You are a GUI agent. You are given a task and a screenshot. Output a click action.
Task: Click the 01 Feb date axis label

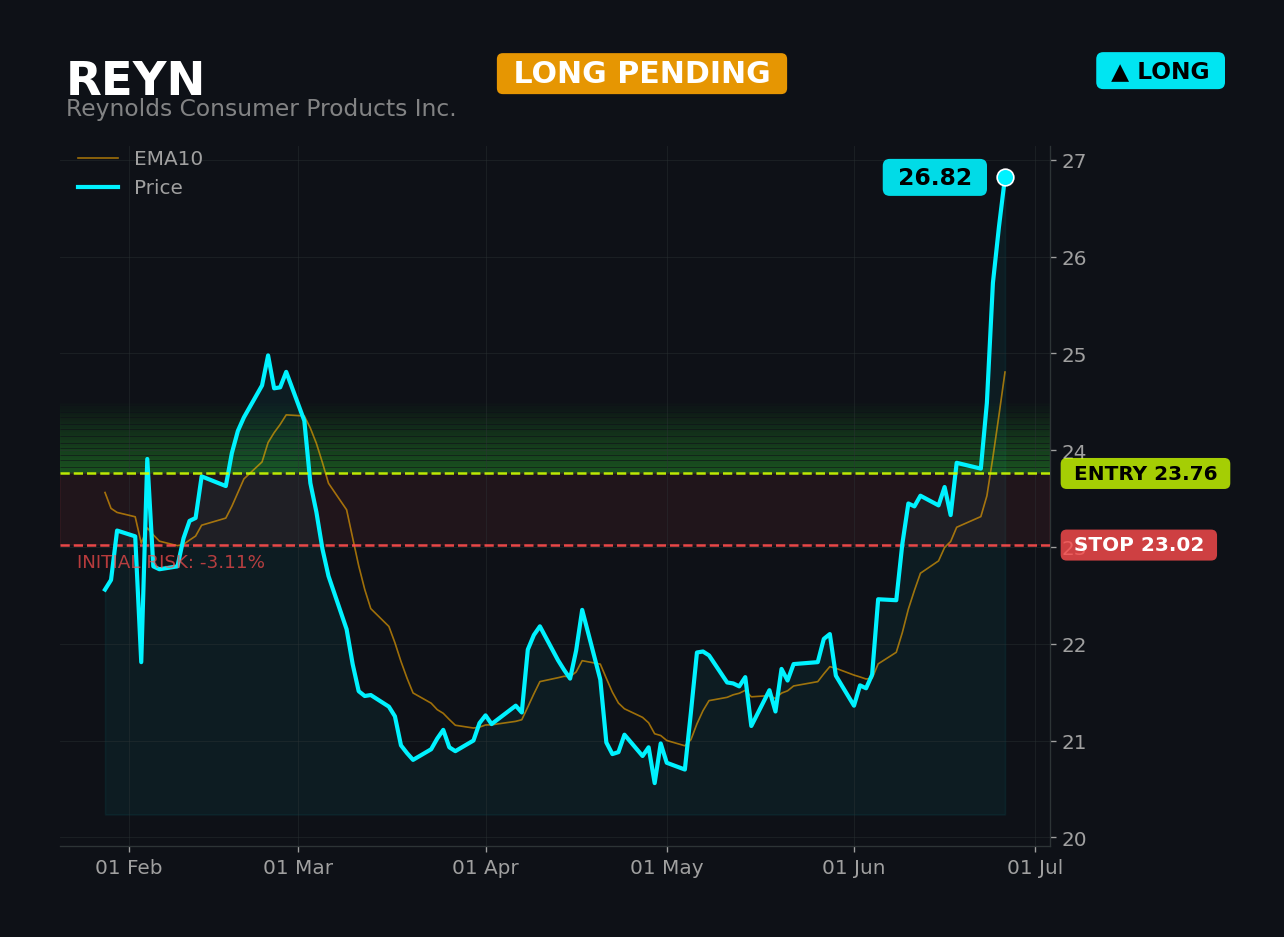[129, 868]
